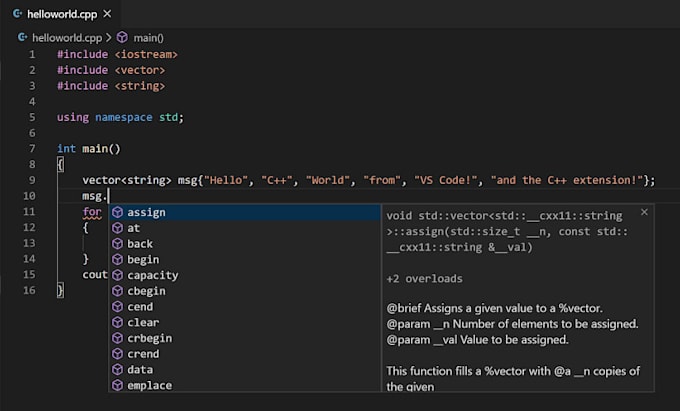Screen dimensions: 680x411
Task: Click the int main() declaration
Action: pos(88,149)
